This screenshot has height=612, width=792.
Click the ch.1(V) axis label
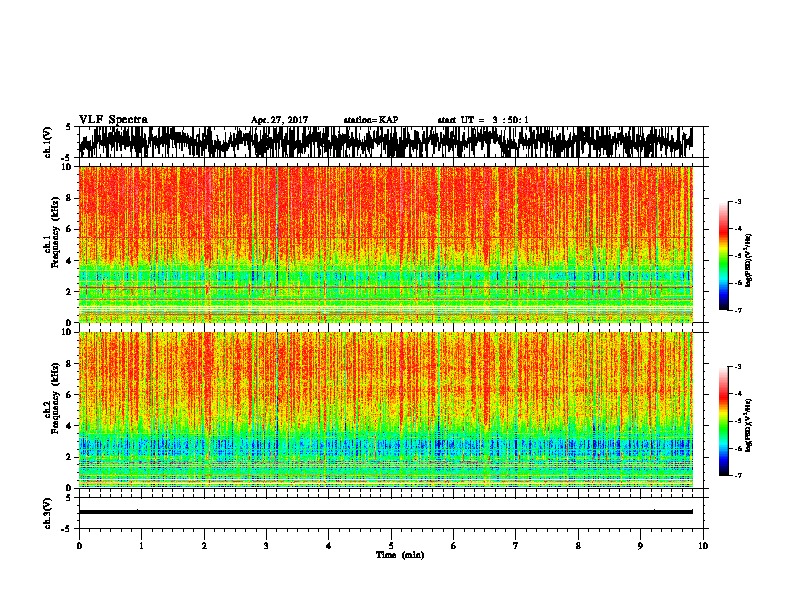(47, 142)
